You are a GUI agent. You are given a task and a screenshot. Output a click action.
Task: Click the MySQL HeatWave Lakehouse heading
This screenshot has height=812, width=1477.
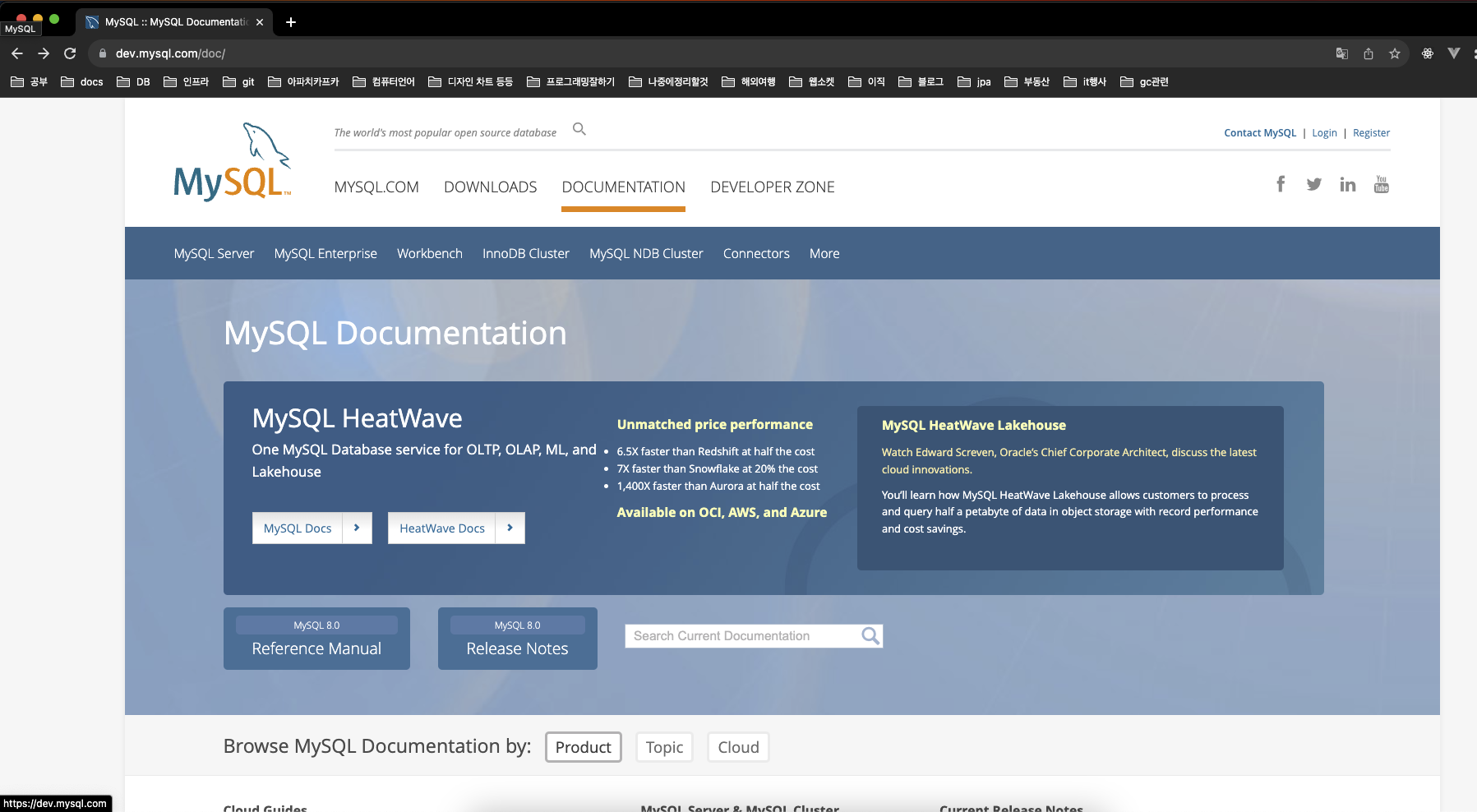(x=974, y=425)
